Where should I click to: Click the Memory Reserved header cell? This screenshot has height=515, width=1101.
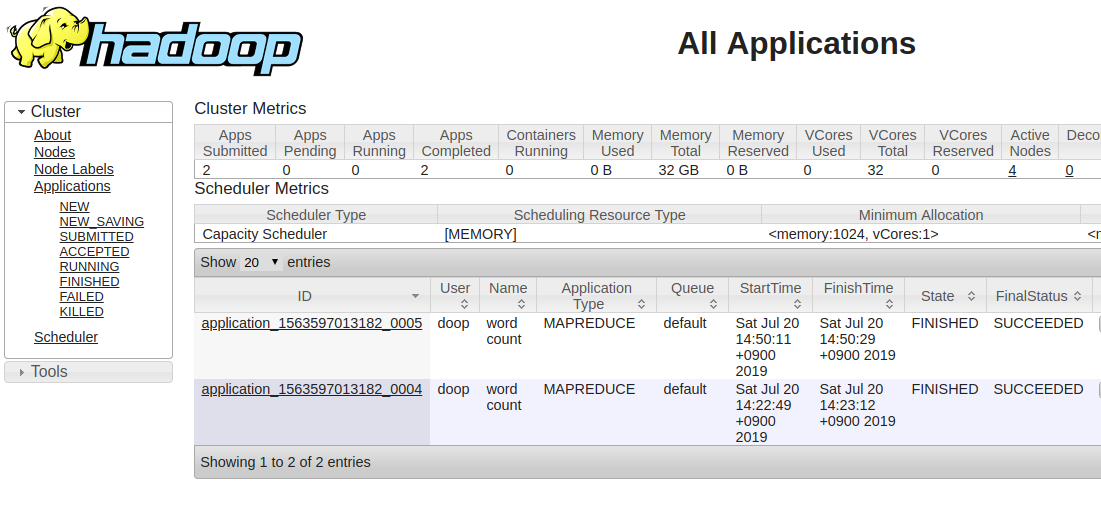point(758,143)
